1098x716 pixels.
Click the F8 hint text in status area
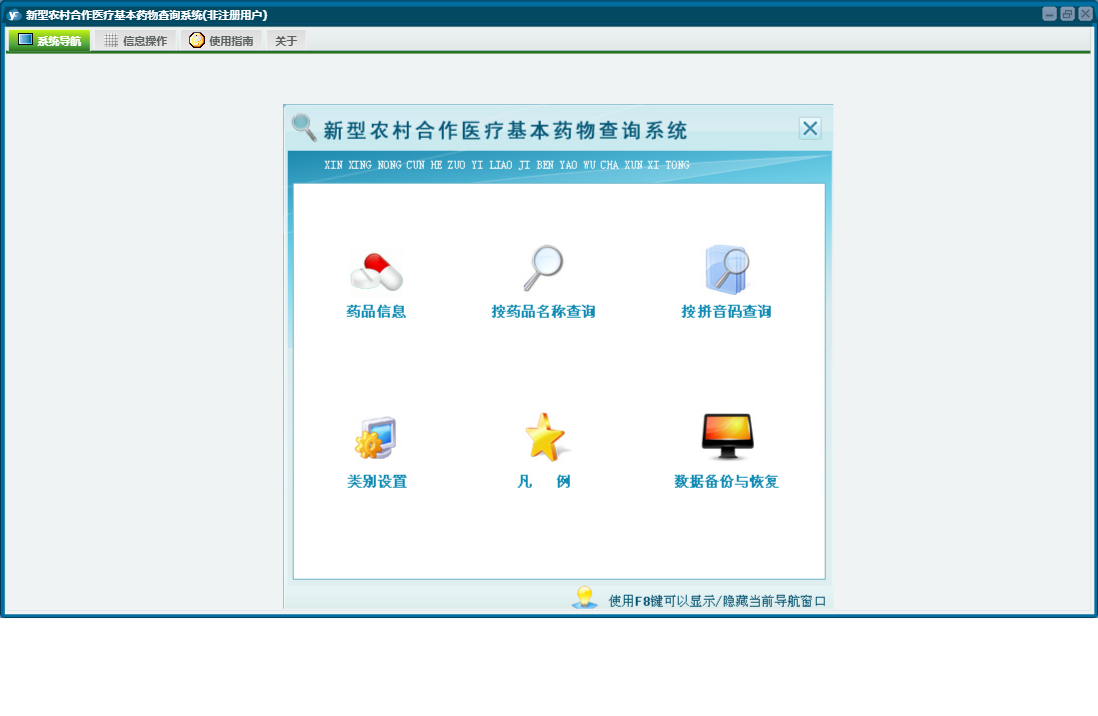[717, 601]
